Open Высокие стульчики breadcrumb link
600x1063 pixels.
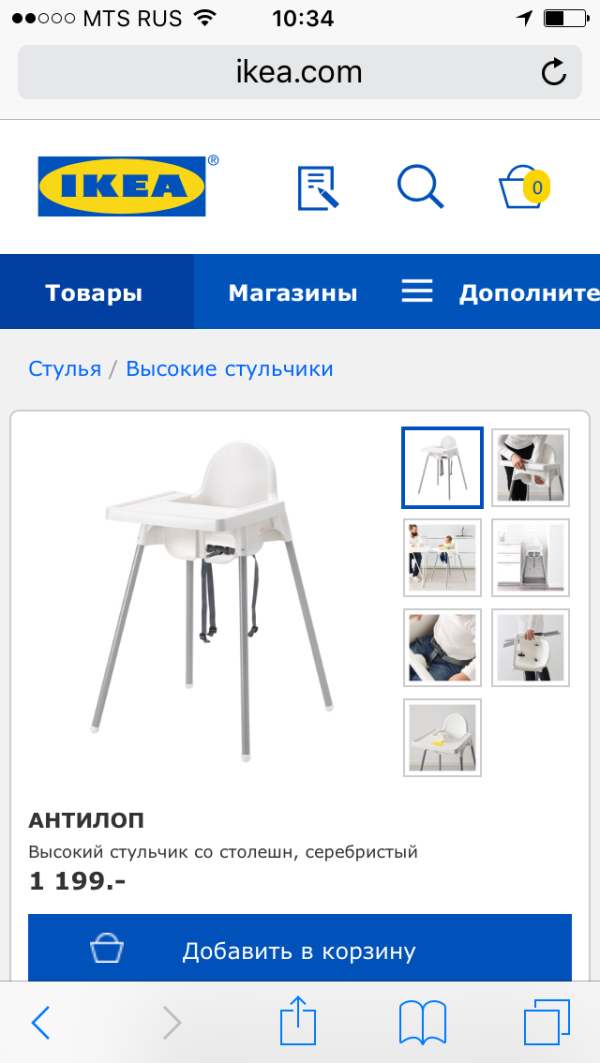(x=229, y=369)
